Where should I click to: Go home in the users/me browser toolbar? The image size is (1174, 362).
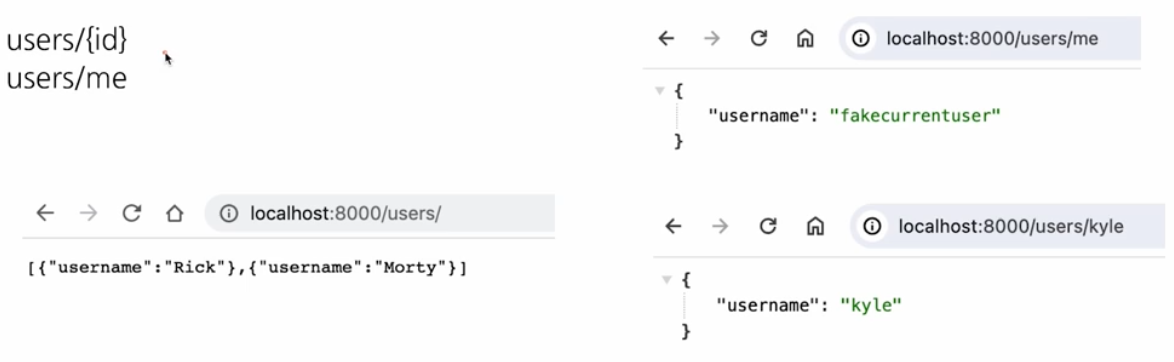point(805,39)
